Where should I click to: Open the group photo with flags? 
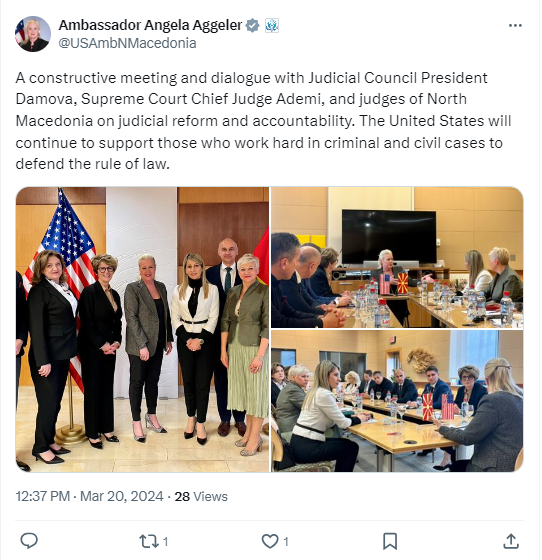pyautogui.click(x=142, y=329)
